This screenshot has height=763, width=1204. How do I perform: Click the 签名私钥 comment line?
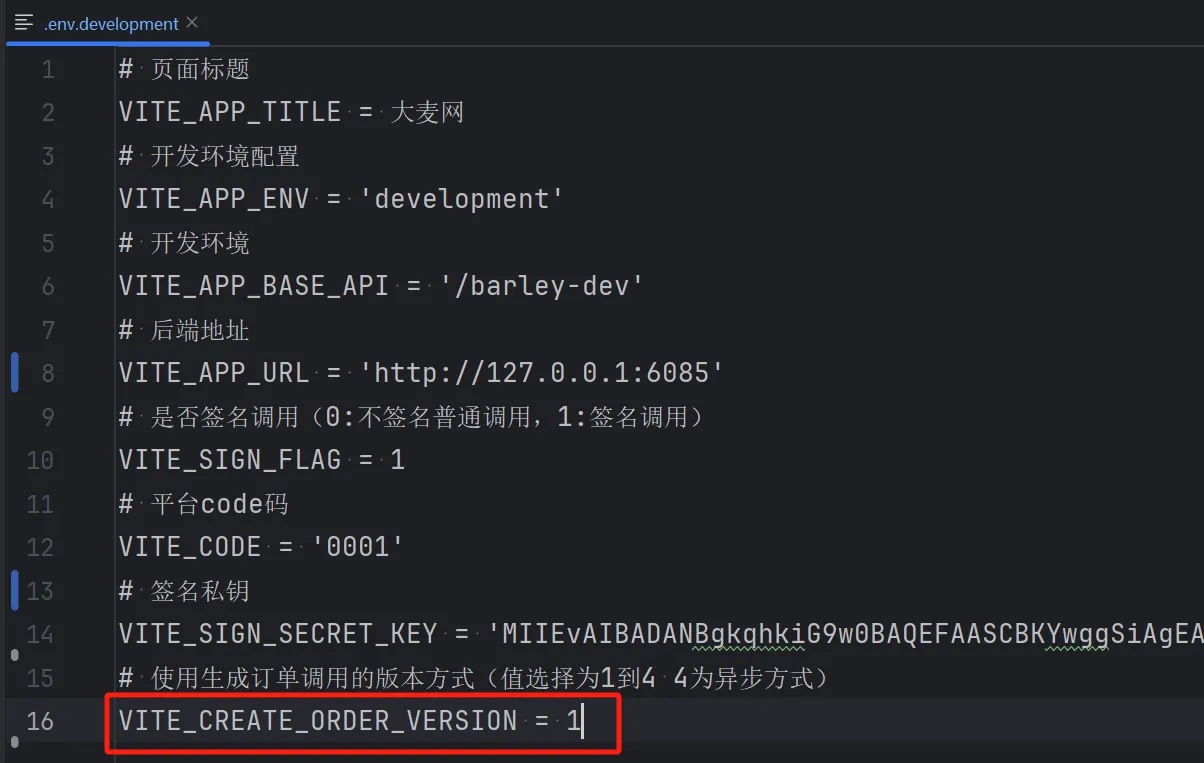tap(199, 591)
